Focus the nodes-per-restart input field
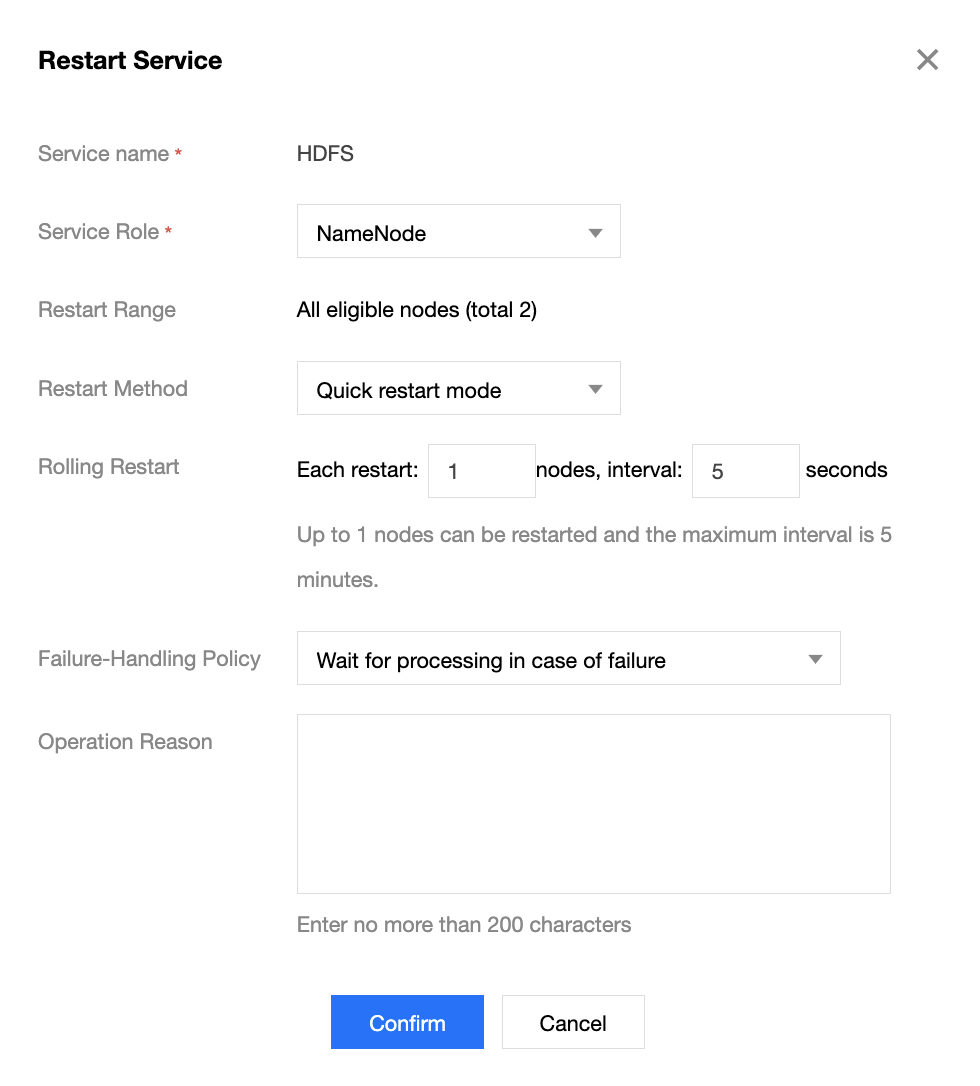This screenshot has width=980, height=1086. coord(481,471)
